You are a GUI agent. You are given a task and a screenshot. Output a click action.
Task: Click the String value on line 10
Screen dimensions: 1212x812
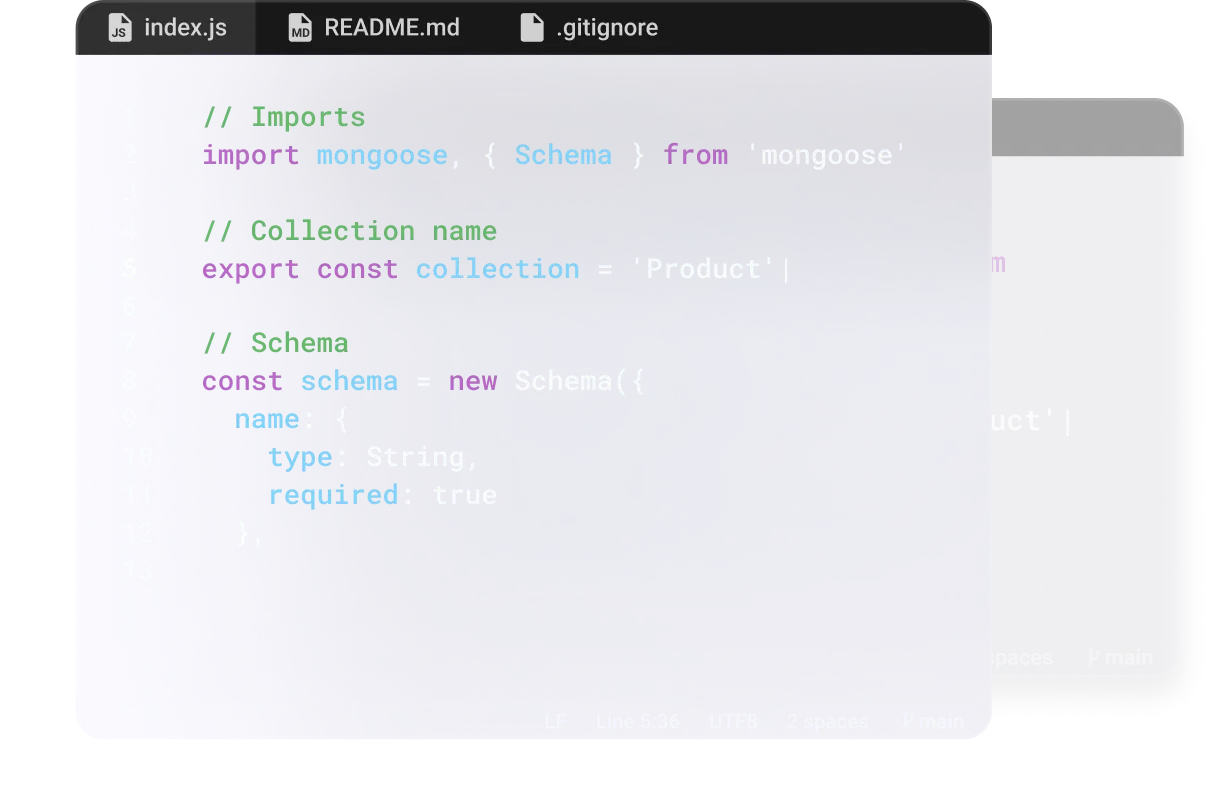point(415,457)
